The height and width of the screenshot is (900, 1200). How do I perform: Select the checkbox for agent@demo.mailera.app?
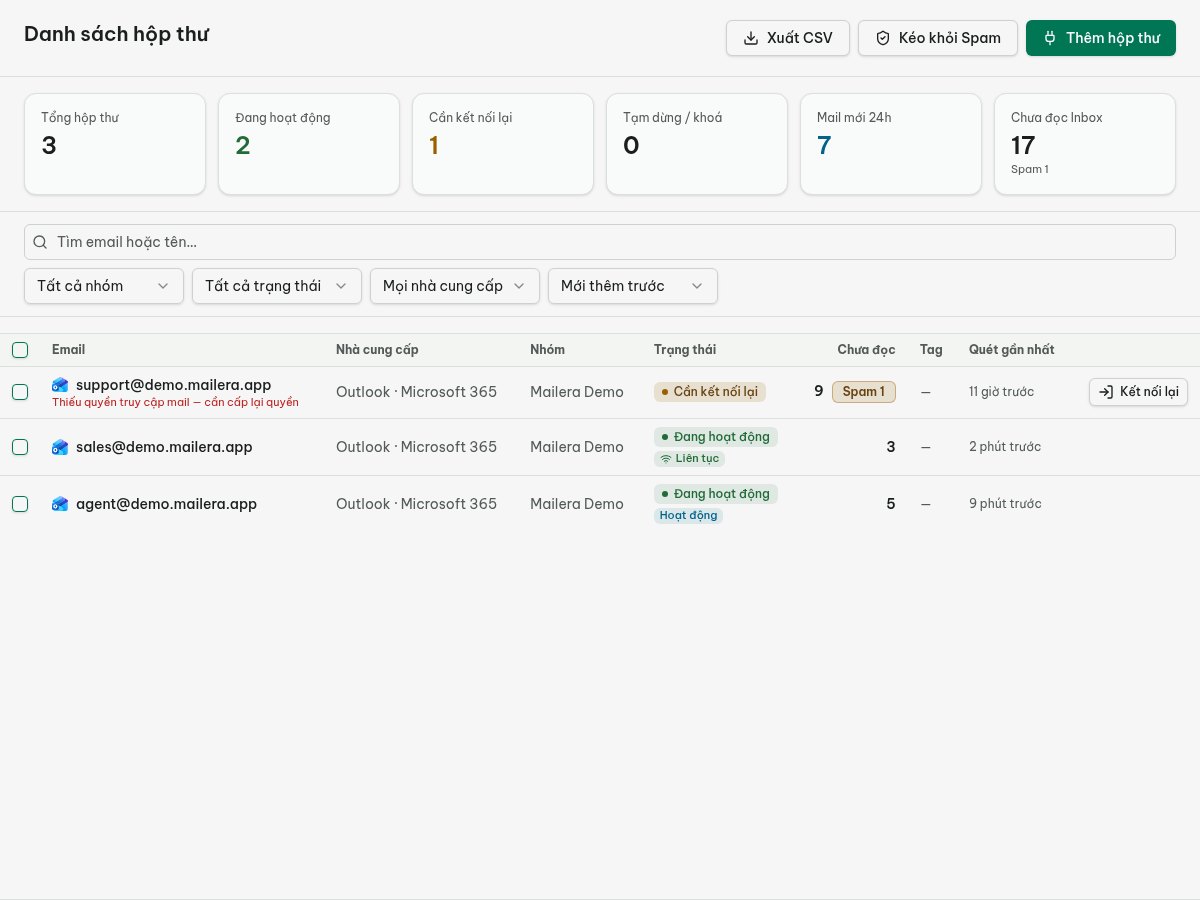(20, 504)
